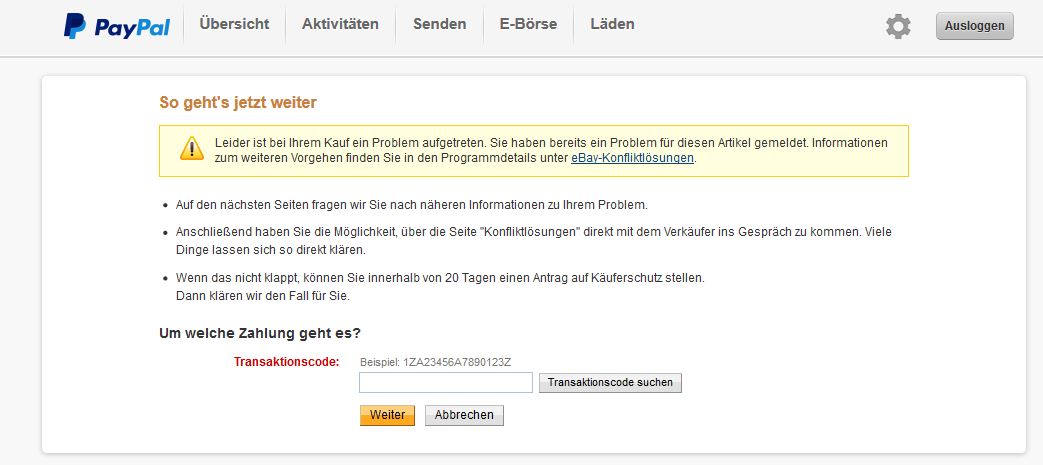Open the Läden navigation item
Image resolution: width=1043 pixels, height=465 pixels.
[x=612, y=24]
